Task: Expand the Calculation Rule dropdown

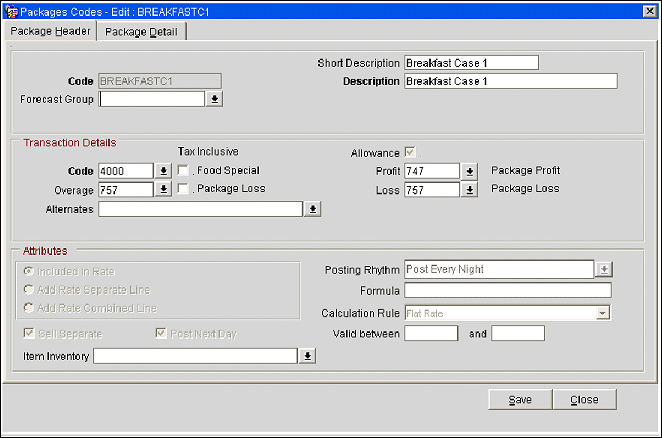Action: click(x=602, y=313)
